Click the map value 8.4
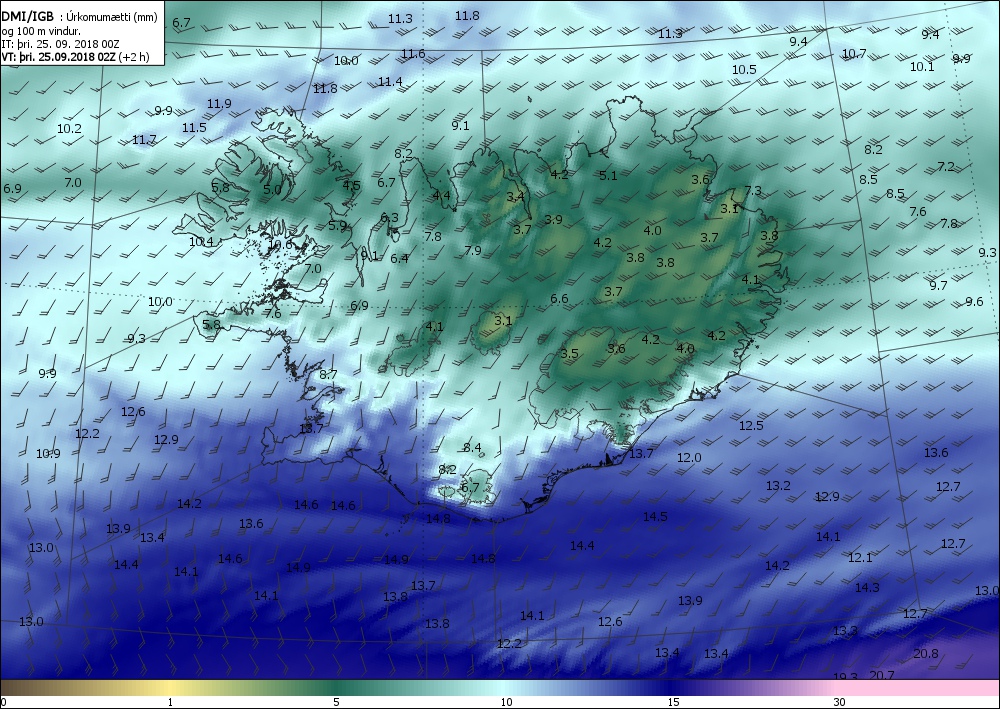Image resolution: width=1000 pixels, height=709 pixels. pyautogui.click(x=473, y=448)
